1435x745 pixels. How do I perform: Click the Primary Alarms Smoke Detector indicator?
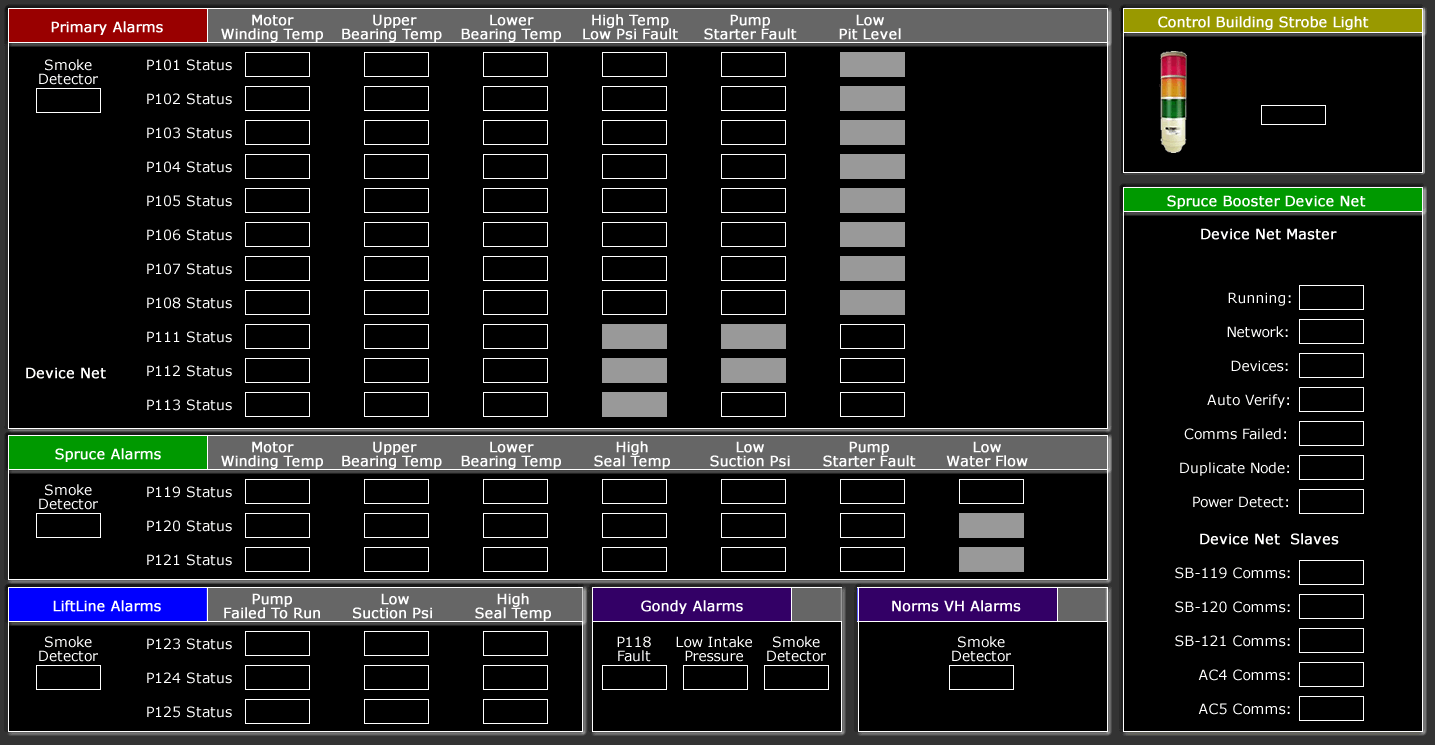68,101
